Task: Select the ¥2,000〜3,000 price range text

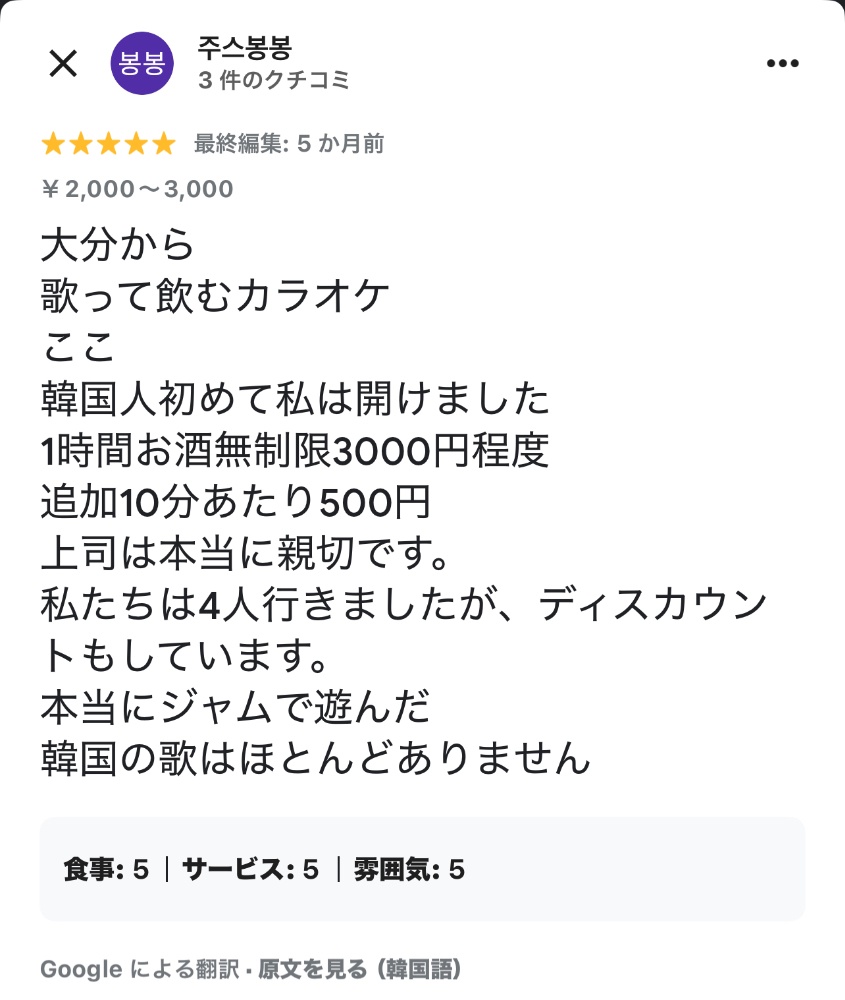Action: (137, 189)
